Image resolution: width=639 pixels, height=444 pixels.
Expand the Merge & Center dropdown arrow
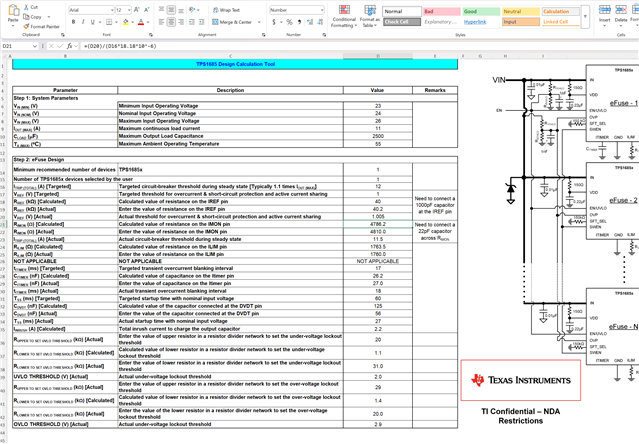click(x=259, y=22)
